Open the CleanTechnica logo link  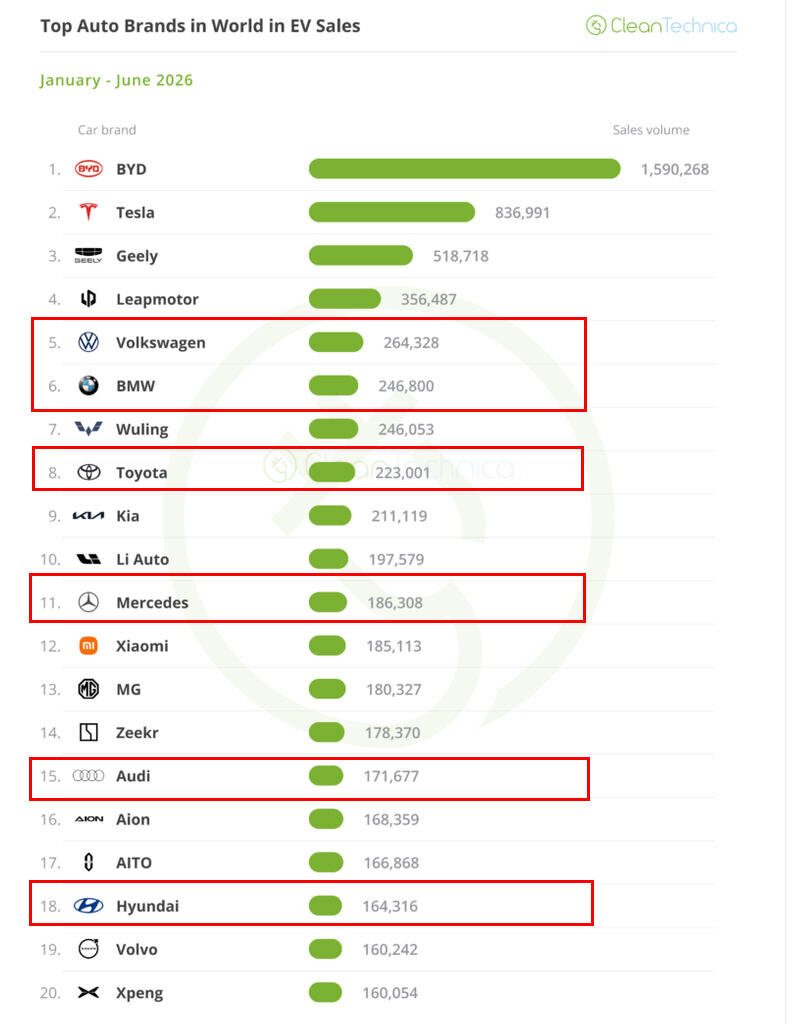[x=661, y=25]
